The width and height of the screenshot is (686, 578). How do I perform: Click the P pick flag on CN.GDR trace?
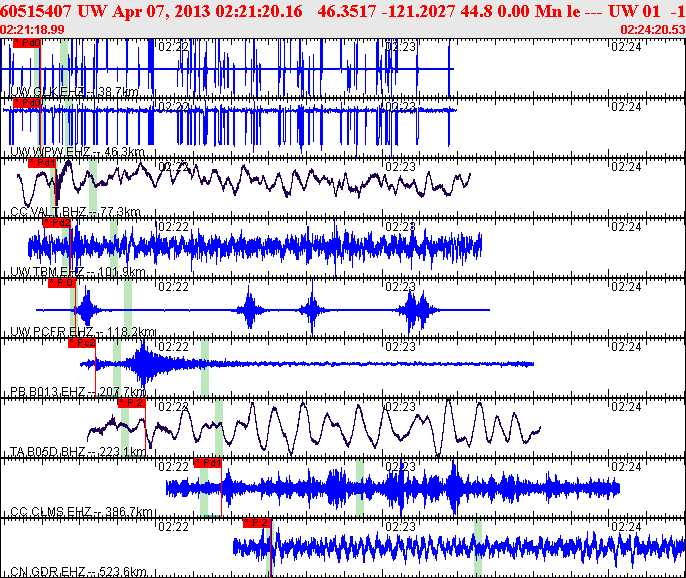257,522
